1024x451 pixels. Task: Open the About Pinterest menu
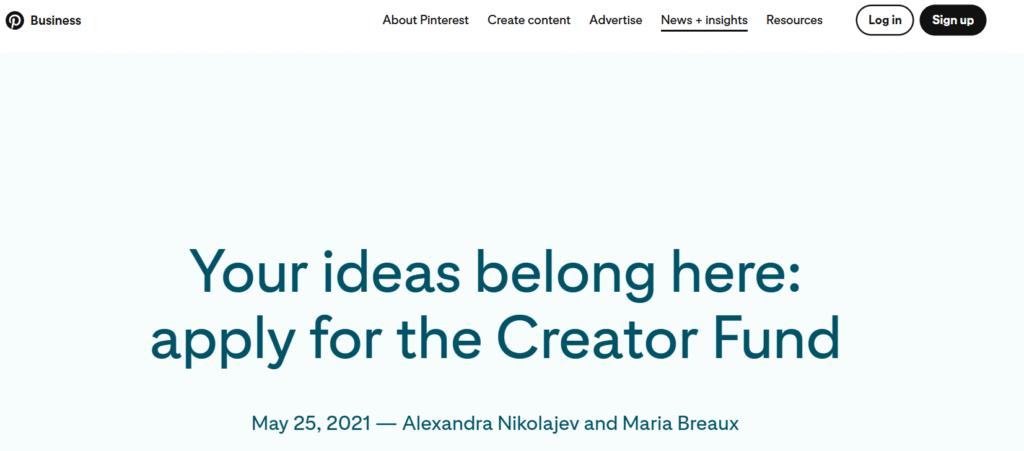(x=425, y=20)
